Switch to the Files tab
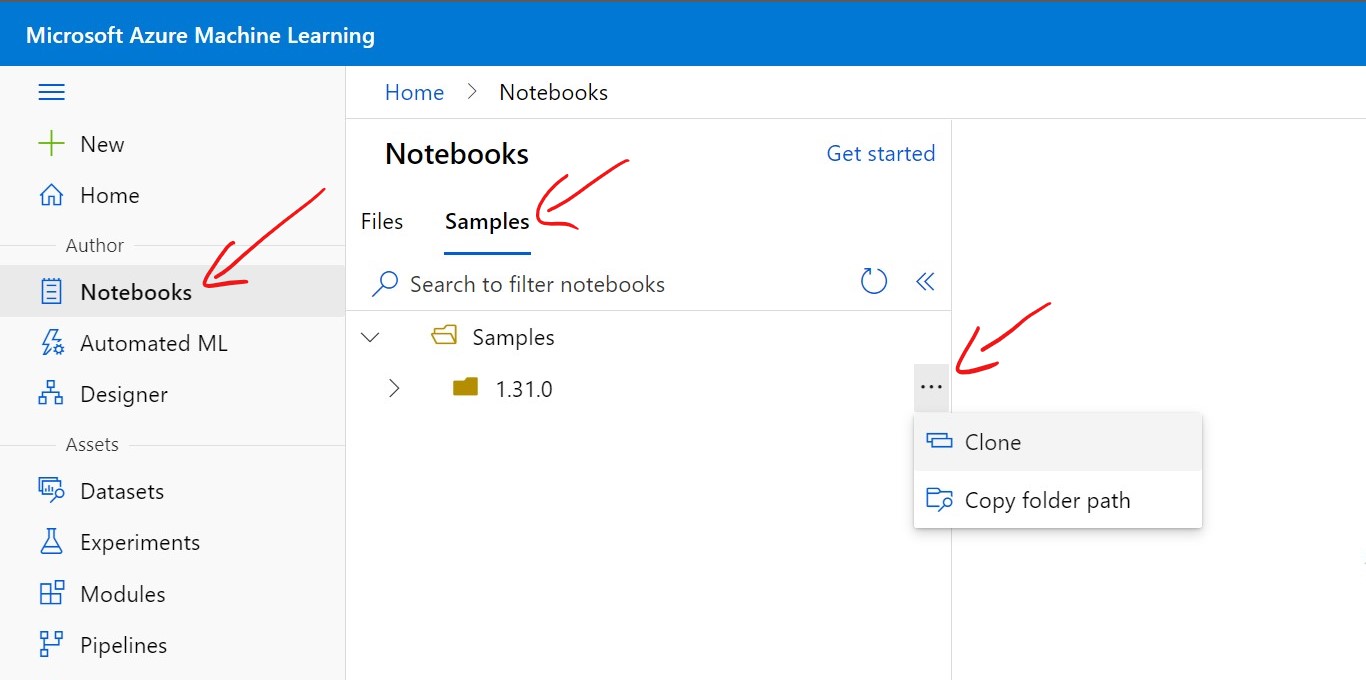Viewport: 1366px width, 680px height. (382, 222)
